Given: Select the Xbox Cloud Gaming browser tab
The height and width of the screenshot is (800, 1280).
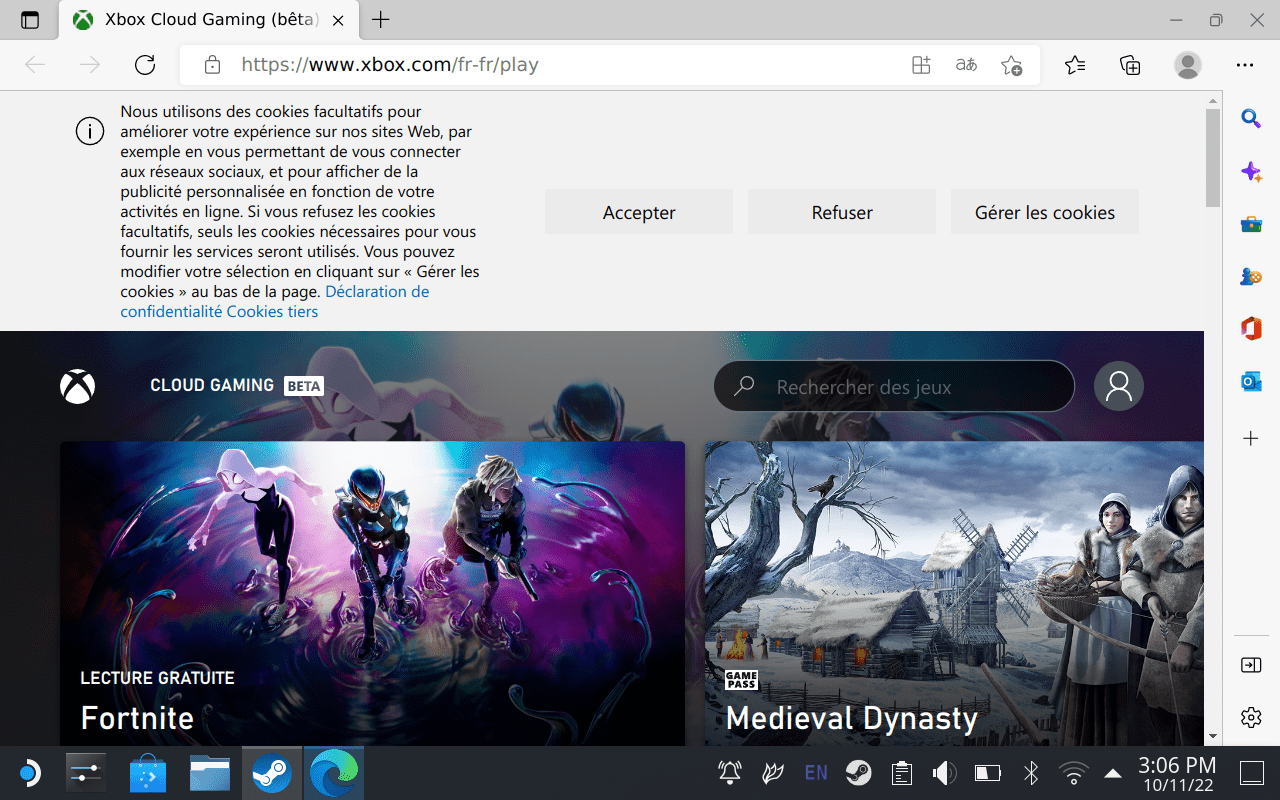Looking at the screenshot, I should [210, 20].
